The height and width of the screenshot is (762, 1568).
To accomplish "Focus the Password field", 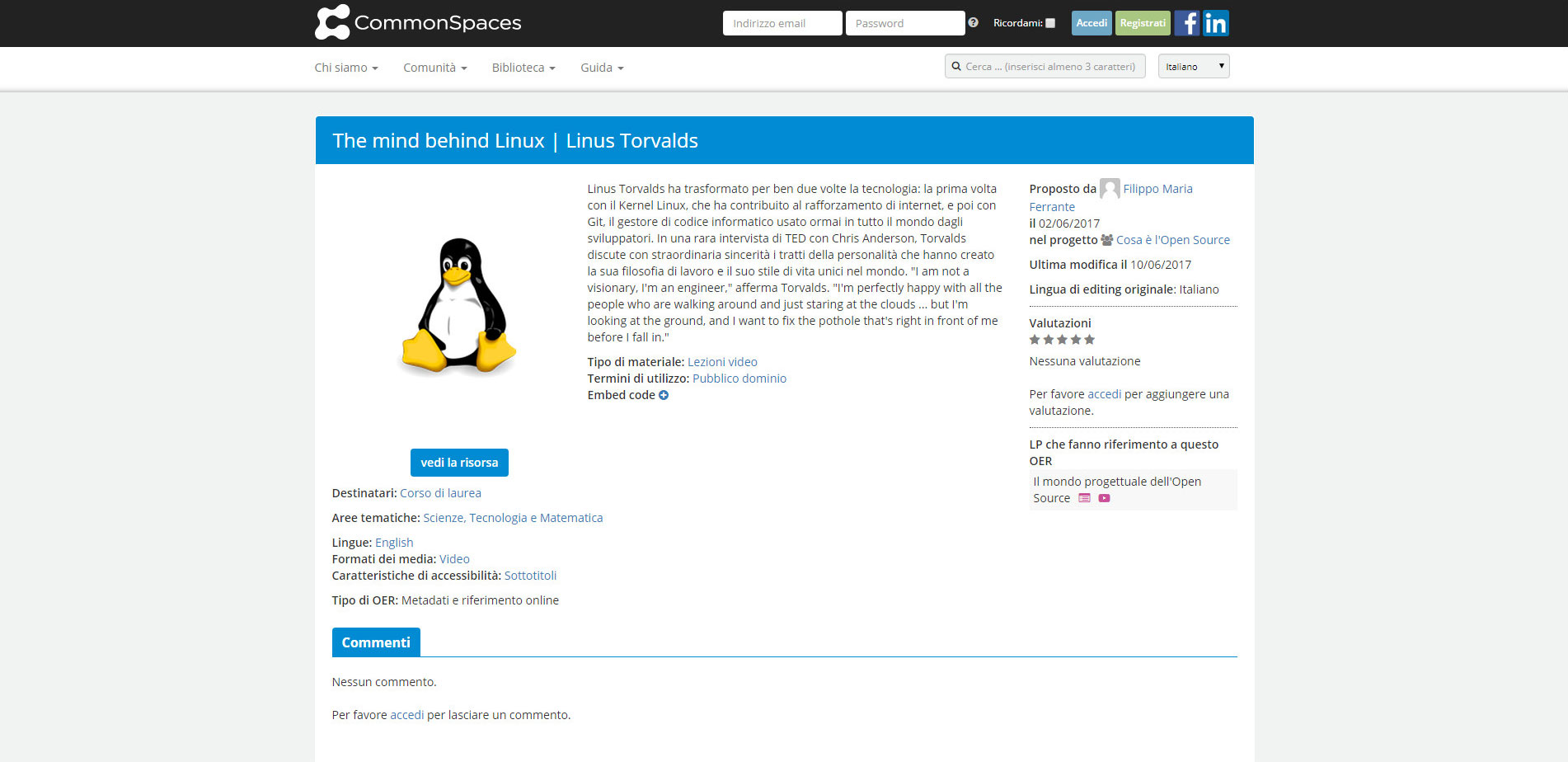I will coord(905,23).
